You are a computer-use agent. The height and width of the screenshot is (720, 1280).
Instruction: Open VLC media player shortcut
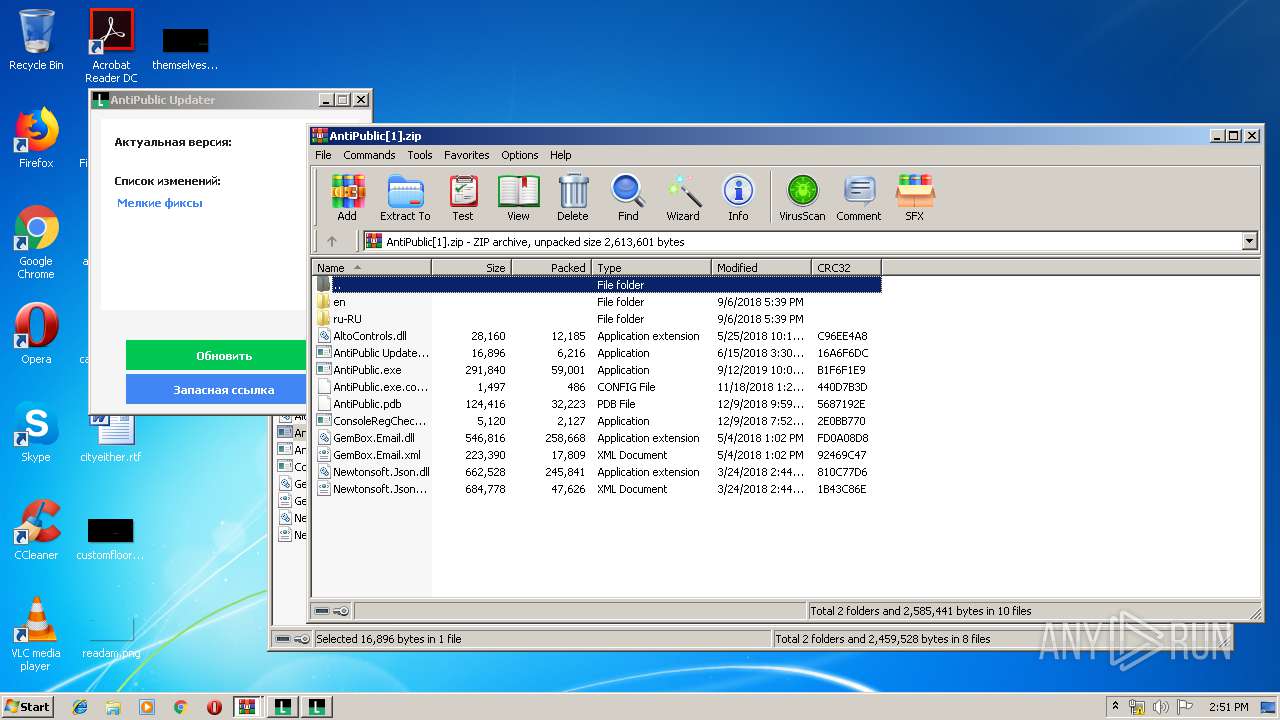[x=36, y=635]
